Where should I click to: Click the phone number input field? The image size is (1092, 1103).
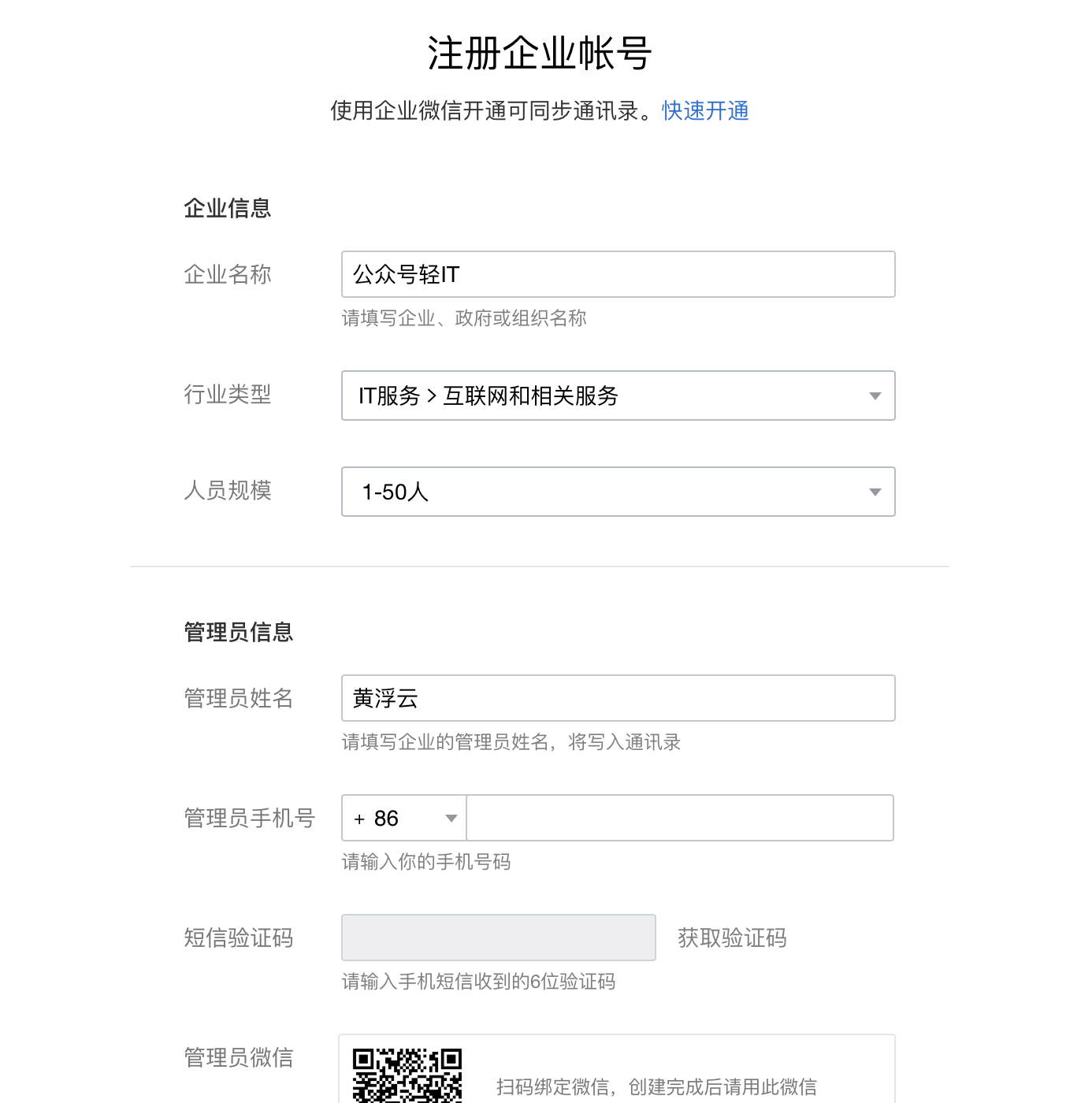pyautogui.click(x=679, y=818)
